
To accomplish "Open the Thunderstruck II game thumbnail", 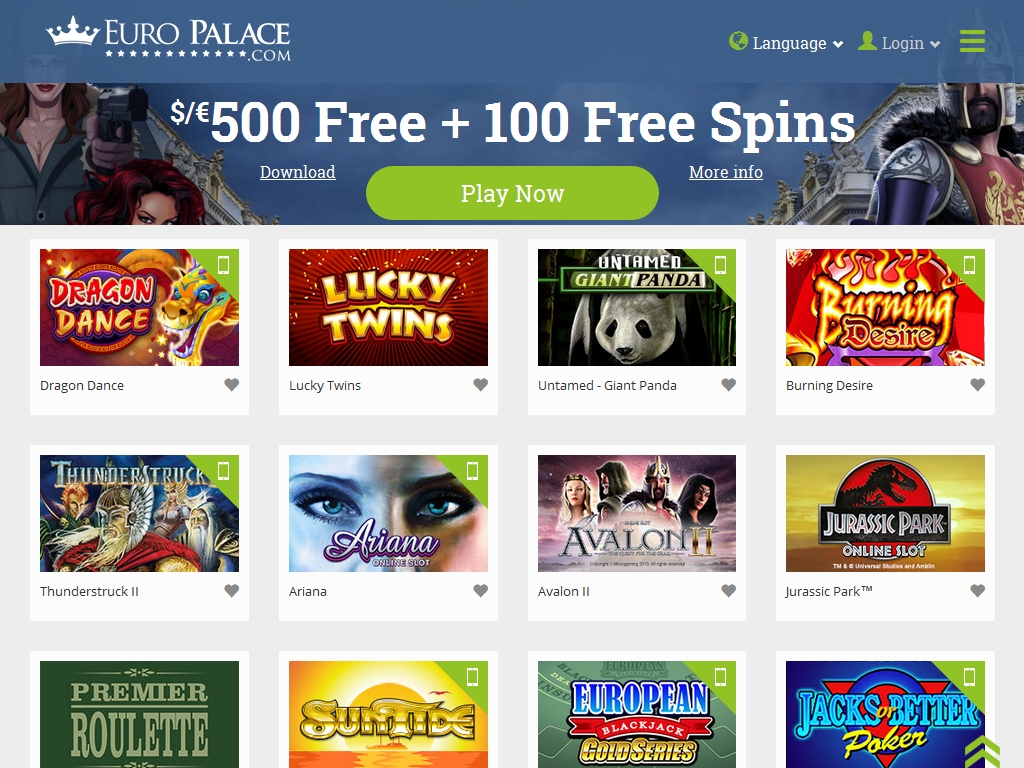I will pos(139,513).
